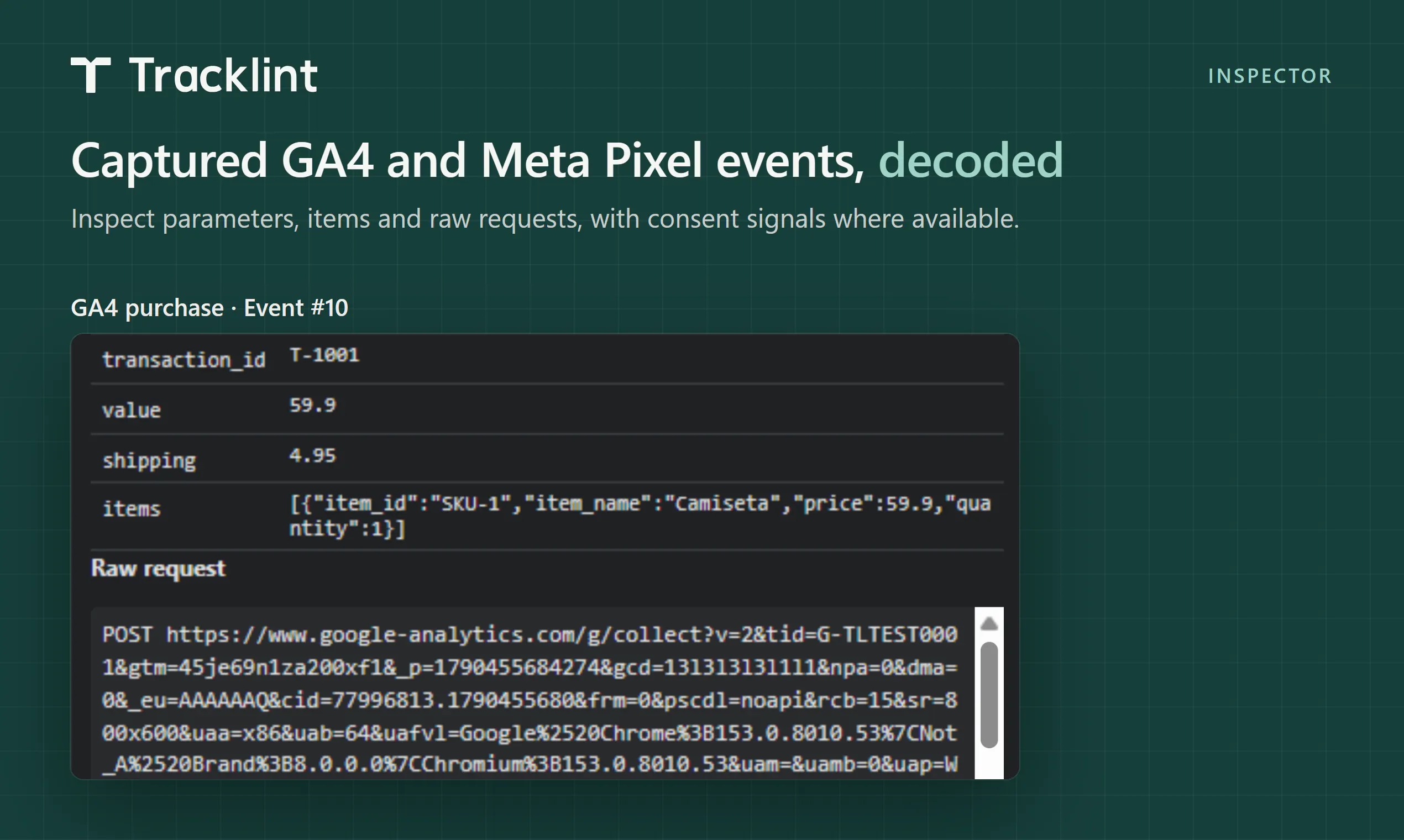Click the GA4 purchase Event #10 title
The width and height of the screenshot is (1404, 840).
click(x=209, y=308)
